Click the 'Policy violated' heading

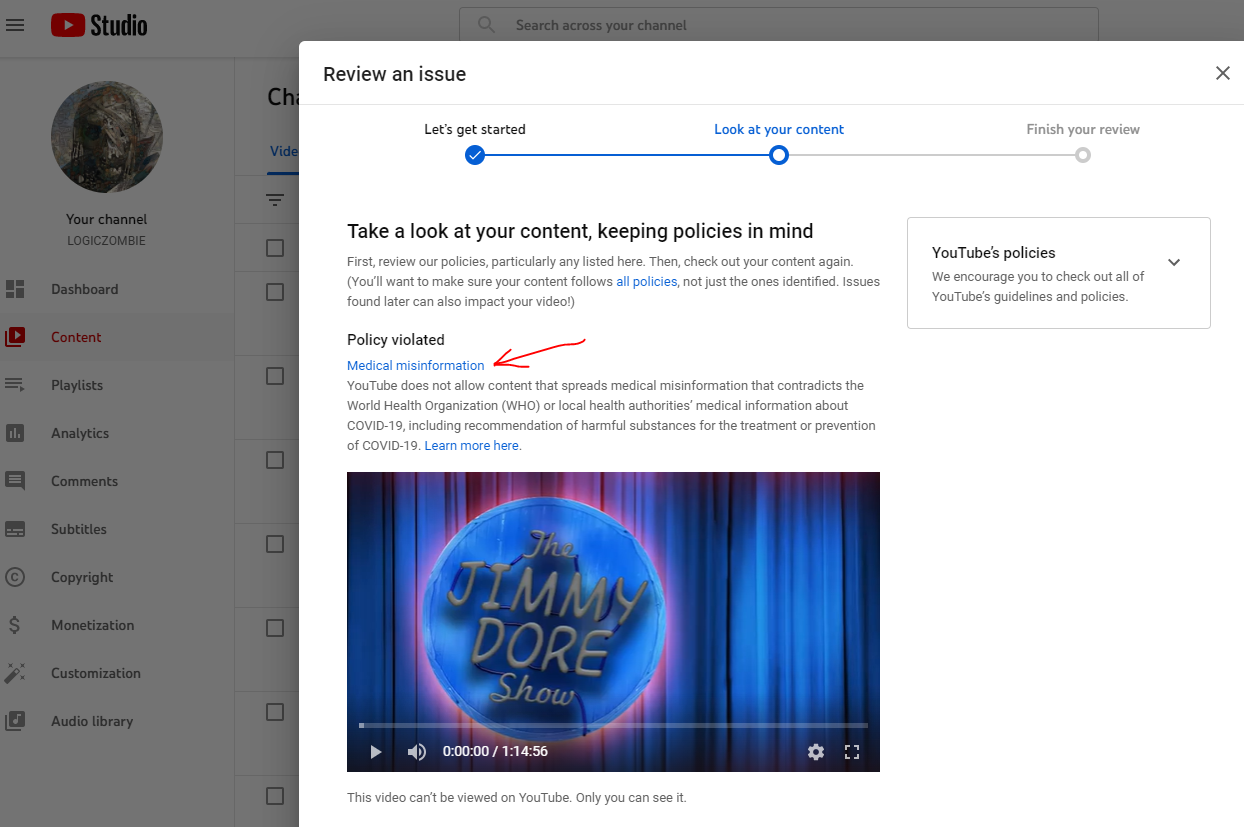(396, 340)
